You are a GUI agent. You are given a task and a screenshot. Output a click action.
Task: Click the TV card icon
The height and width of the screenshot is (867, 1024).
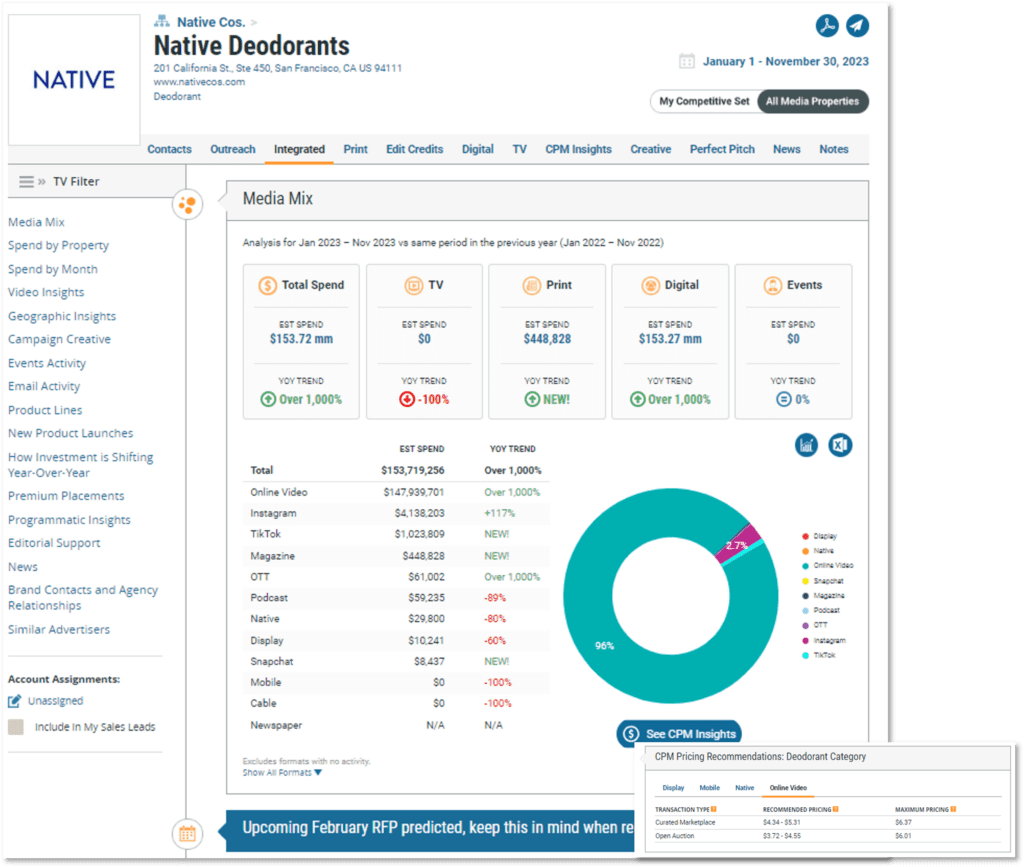coord(414,285)
